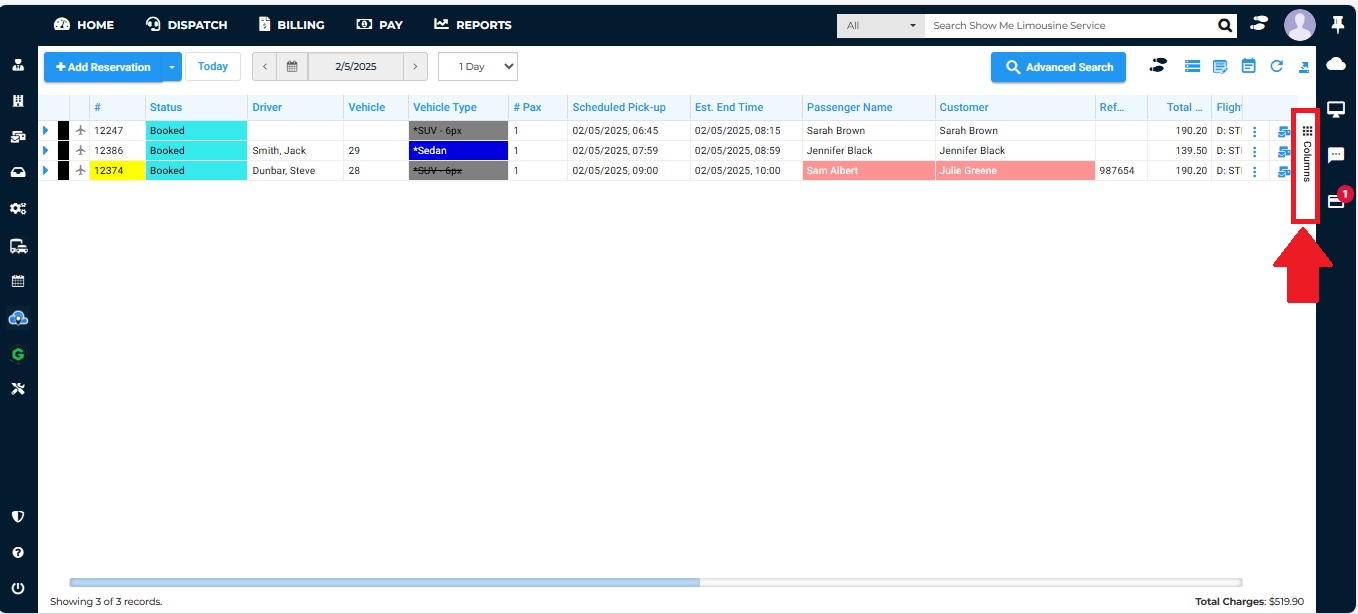Viewport: 1358px width, 614px height.
Task: Expand the row for reservation 12247
Action: tap(45, 131)
